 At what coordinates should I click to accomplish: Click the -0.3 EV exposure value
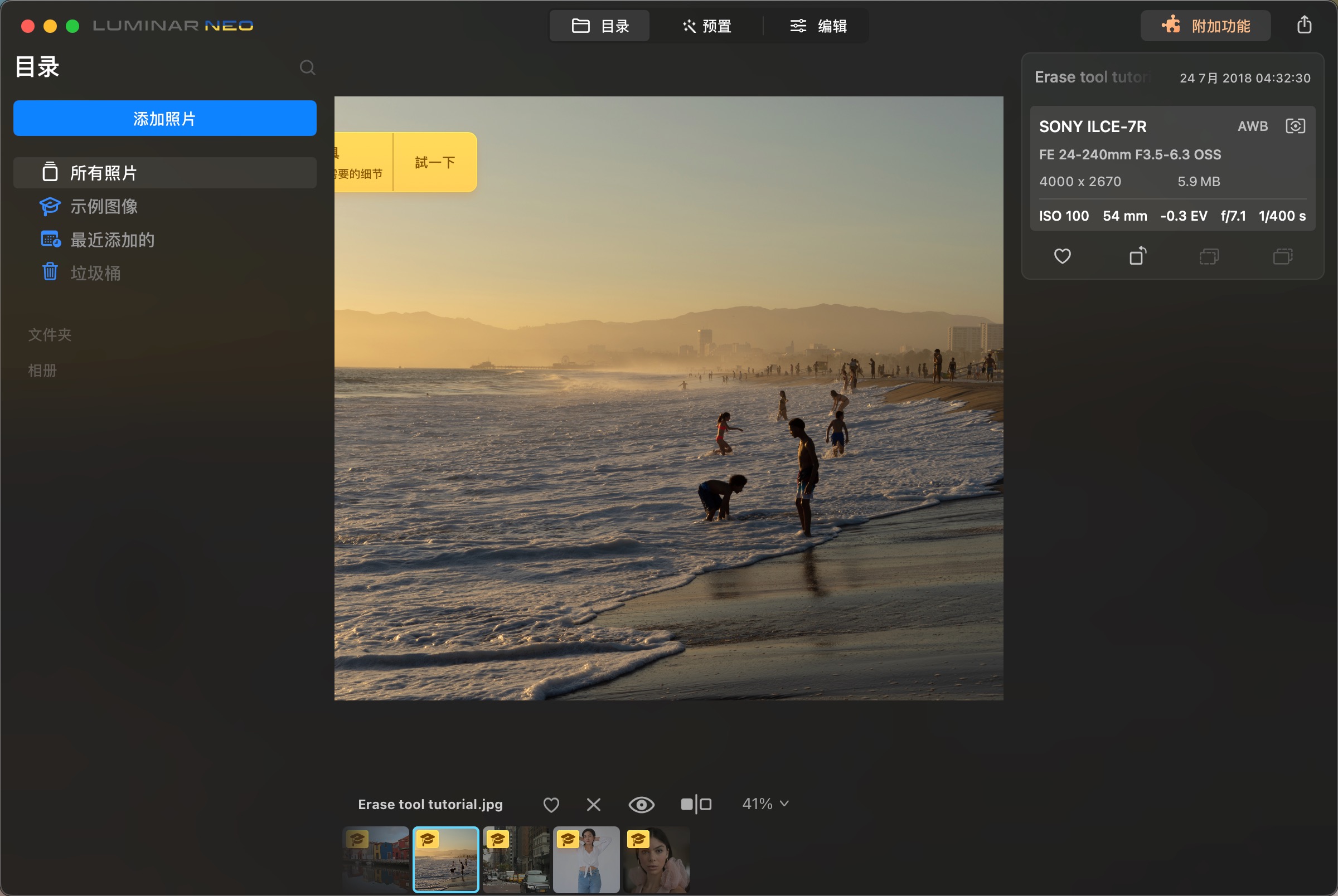pyautogui.click(x=1183, y=216)
